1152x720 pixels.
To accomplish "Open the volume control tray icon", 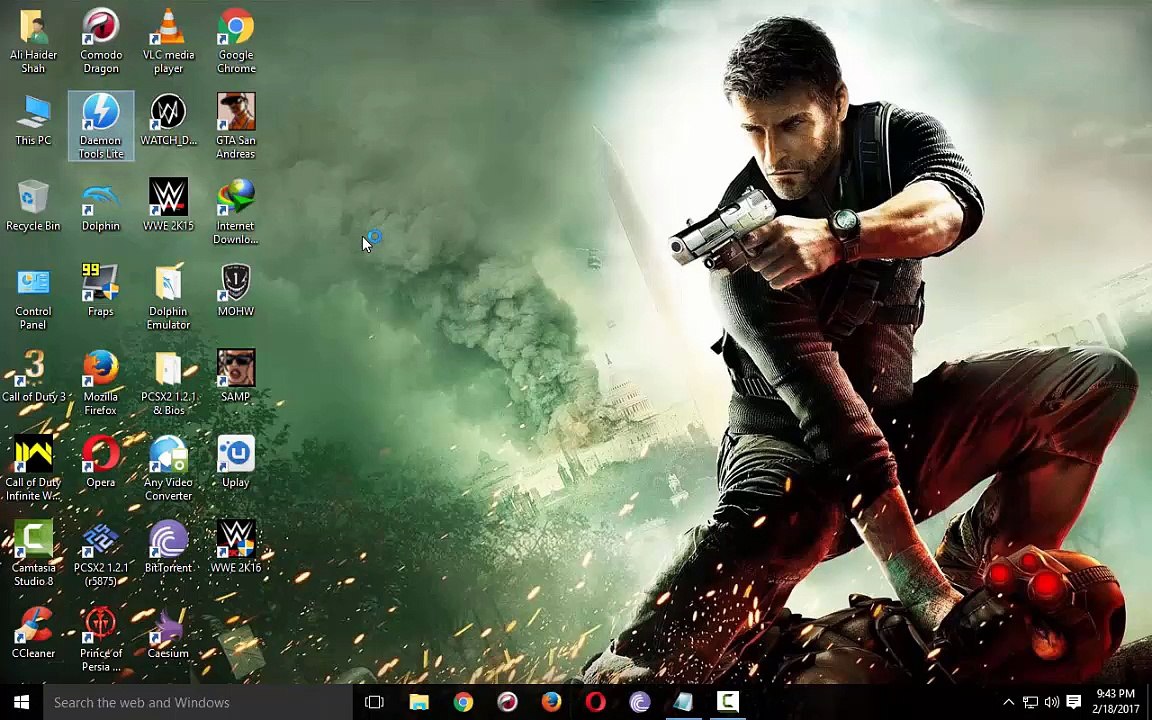I will 1051,702.
